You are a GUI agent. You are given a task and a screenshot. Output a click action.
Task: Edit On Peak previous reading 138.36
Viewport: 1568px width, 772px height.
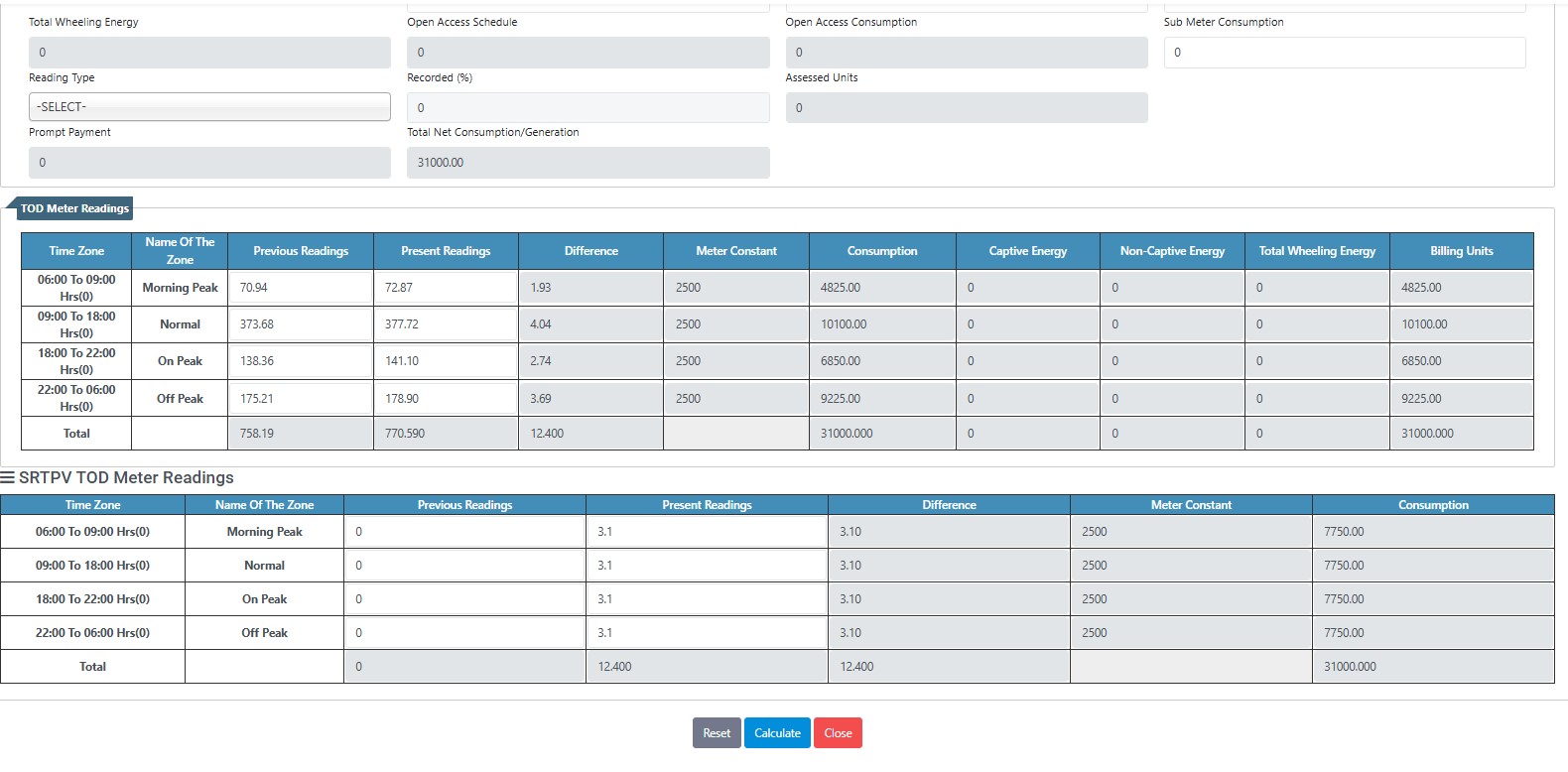301,361
